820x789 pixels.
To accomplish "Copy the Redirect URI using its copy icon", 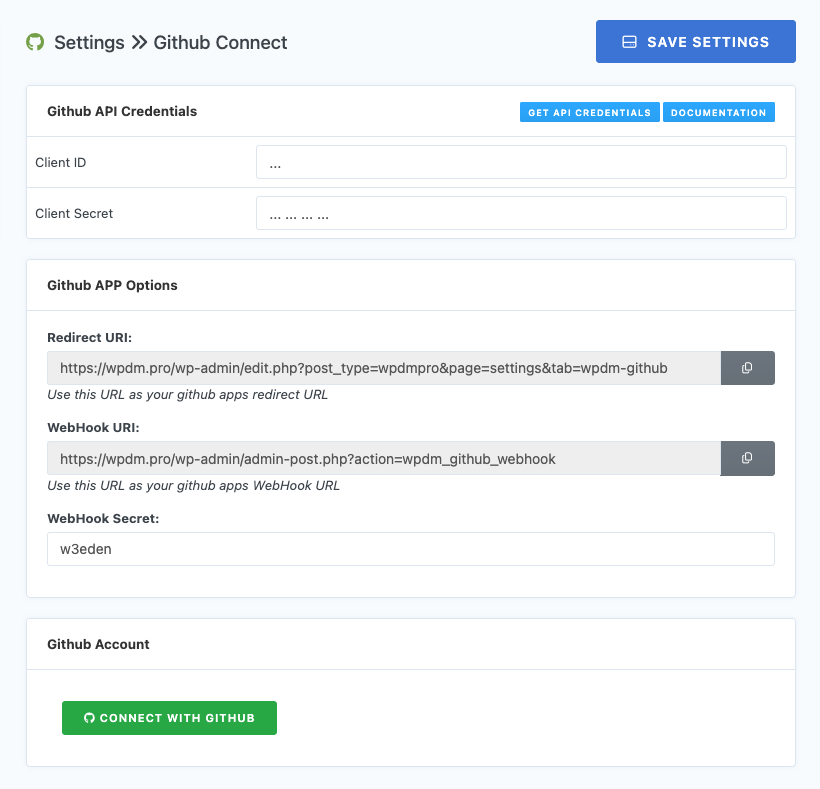I will (747, 367).
